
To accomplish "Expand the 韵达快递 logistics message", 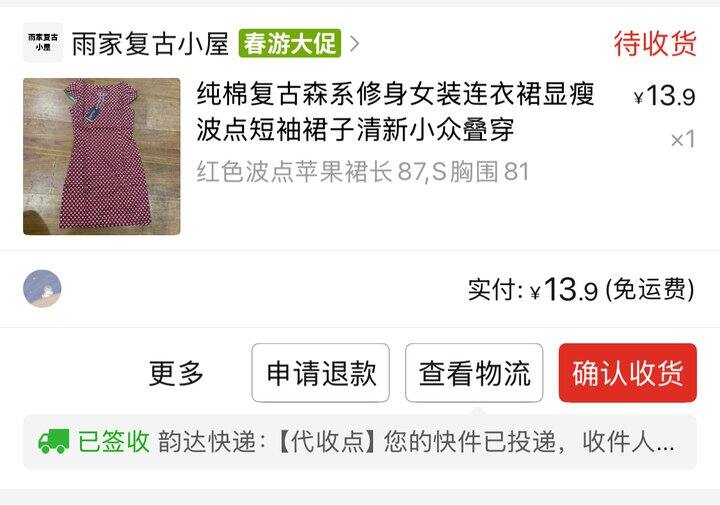I will point(360,442).
